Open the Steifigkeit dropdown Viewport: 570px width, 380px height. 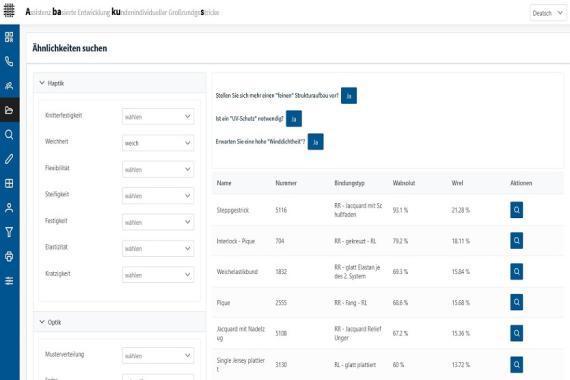[x=158, y=196]
